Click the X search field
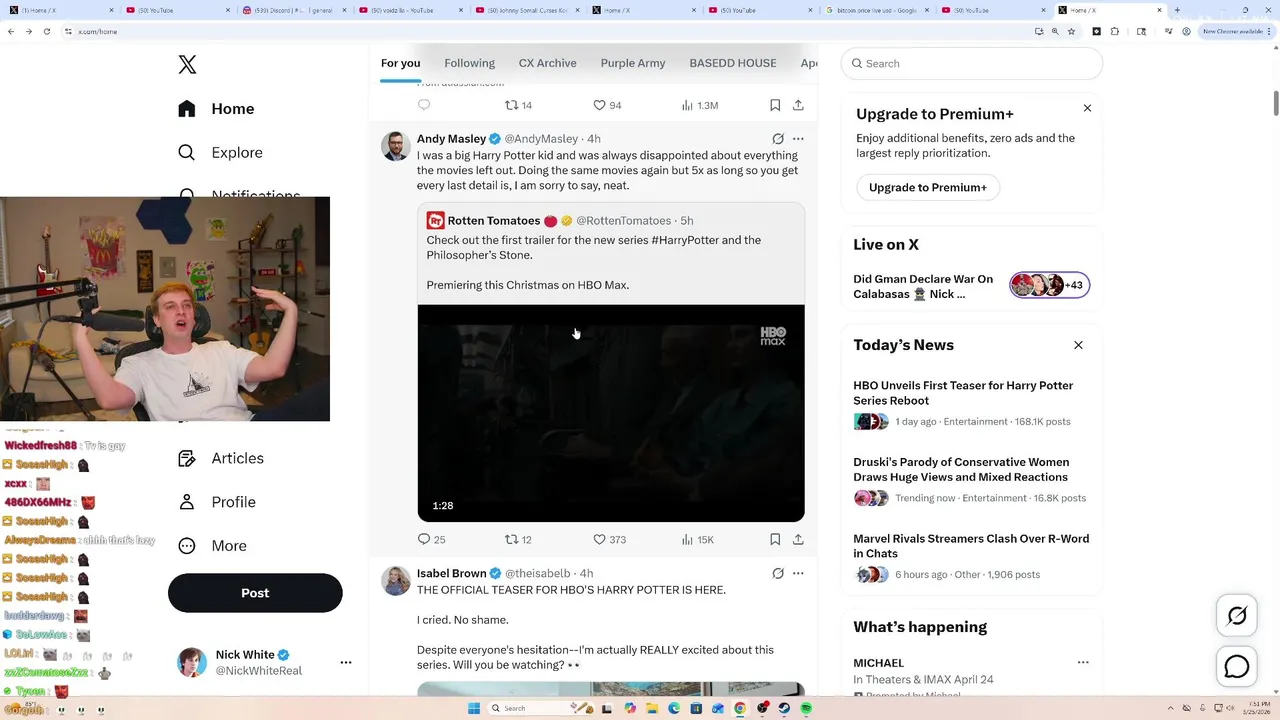Screen dimensions: 1280x720 click(971, 63)
